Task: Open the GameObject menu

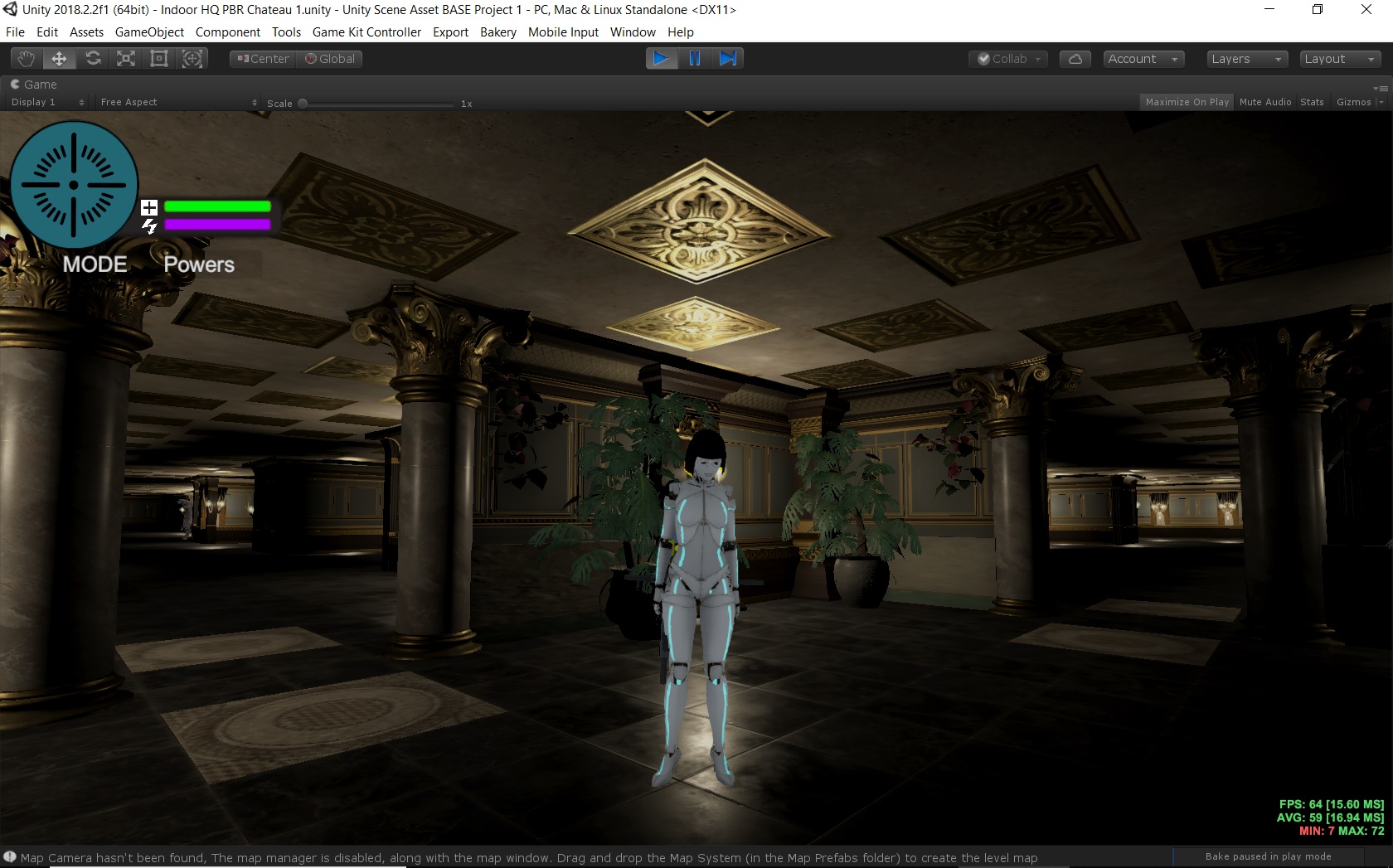Action: pyautogui.click(x=148, y=32)
